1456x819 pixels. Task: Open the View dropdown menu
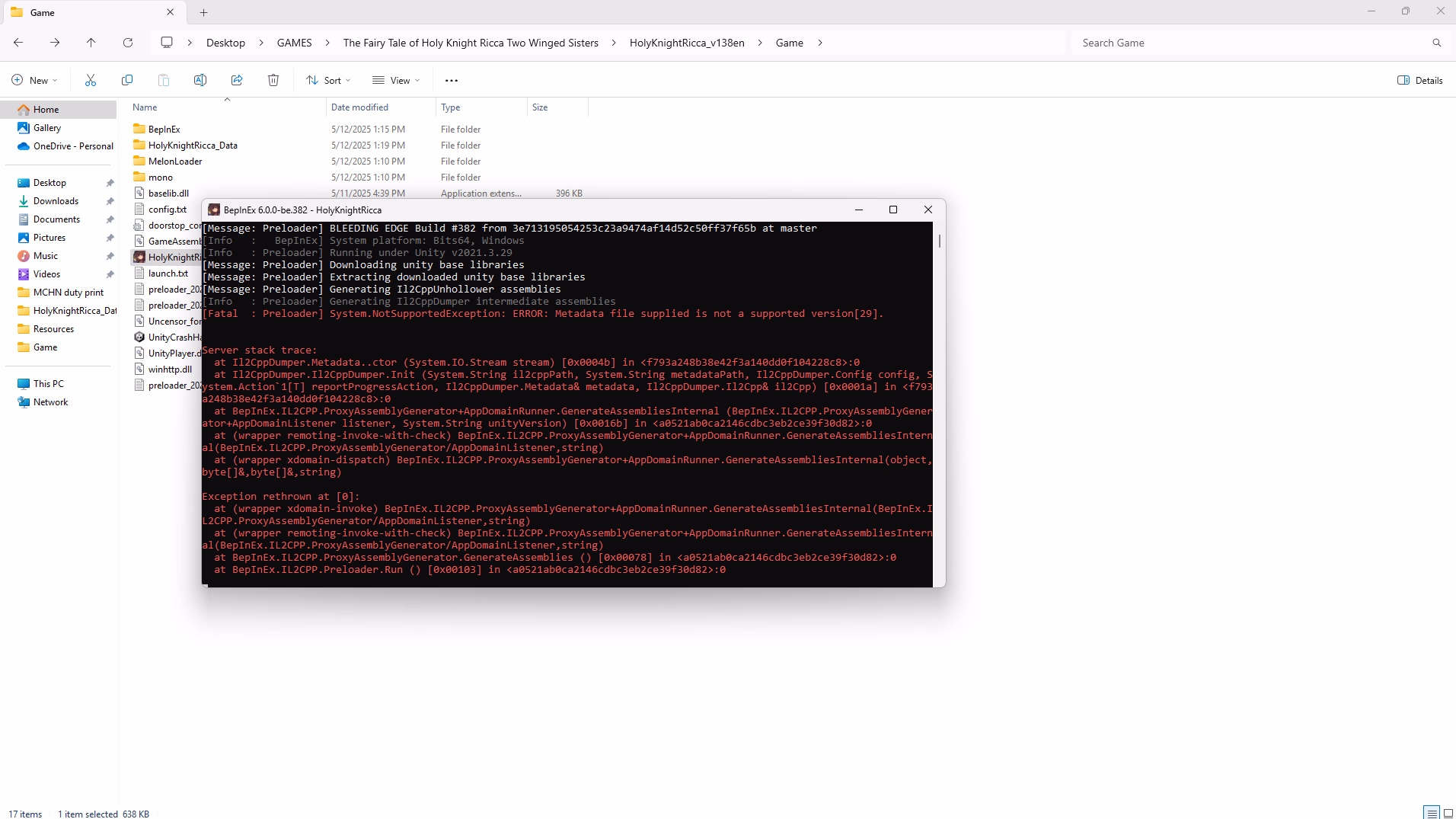tap(396, 80)
